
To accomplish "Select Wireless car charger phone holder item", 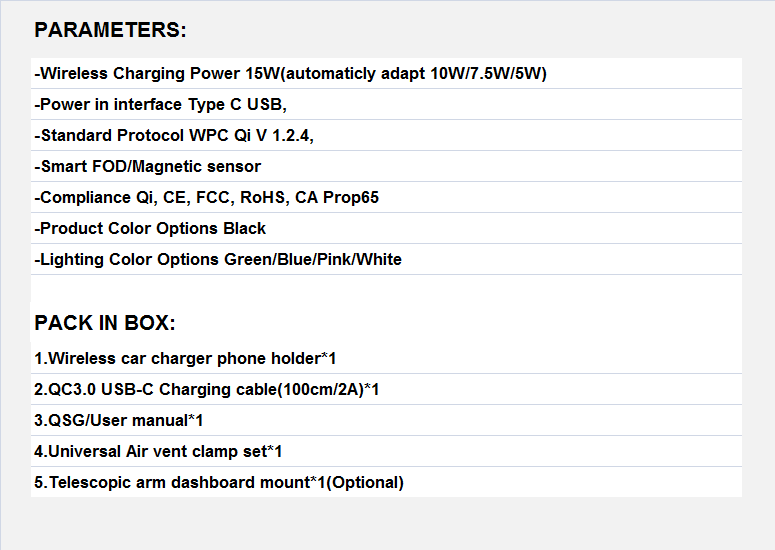I will [386, 358].
